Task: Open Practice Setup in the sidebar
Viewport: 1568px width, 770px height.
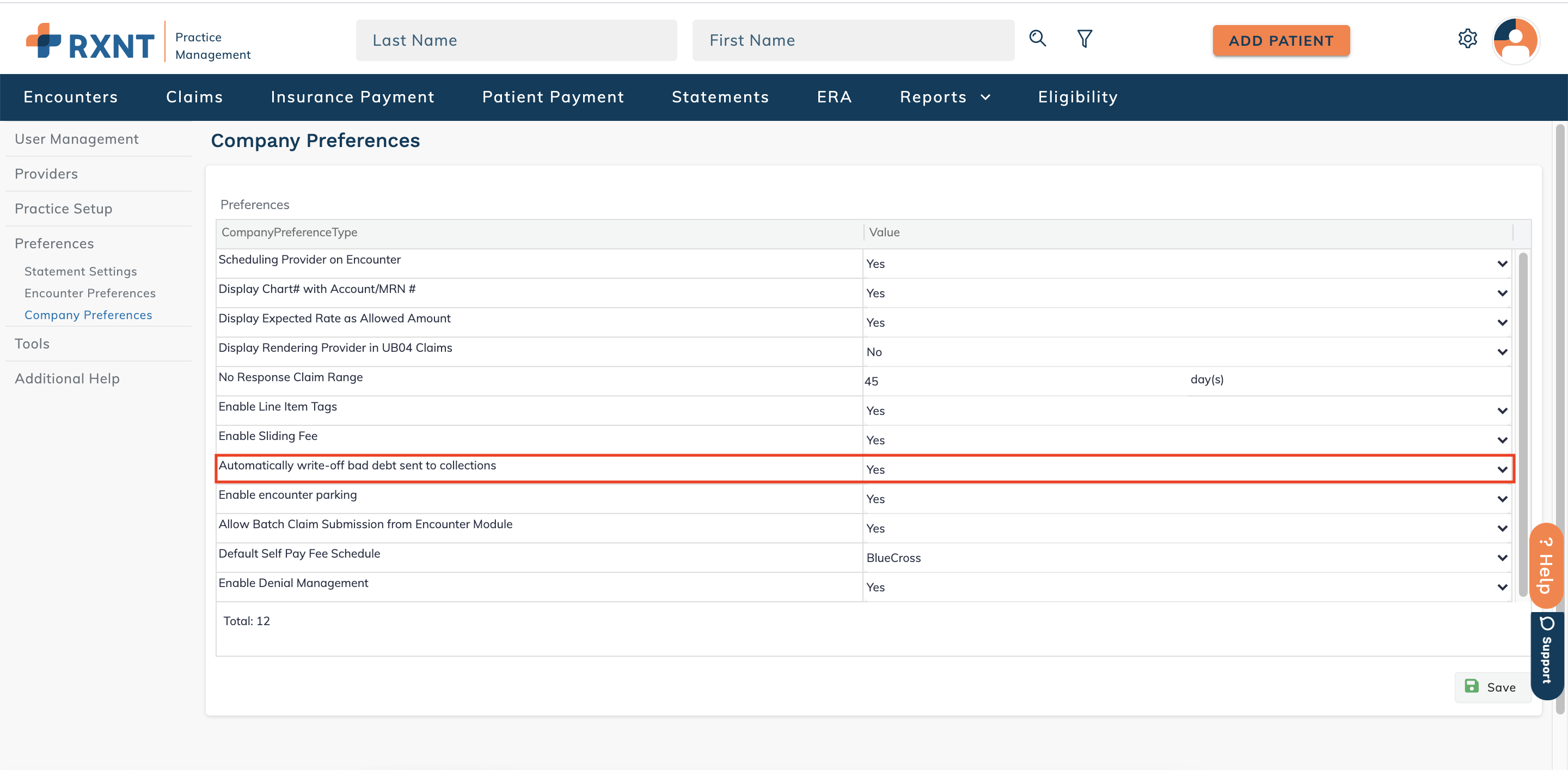Action: 63,209
